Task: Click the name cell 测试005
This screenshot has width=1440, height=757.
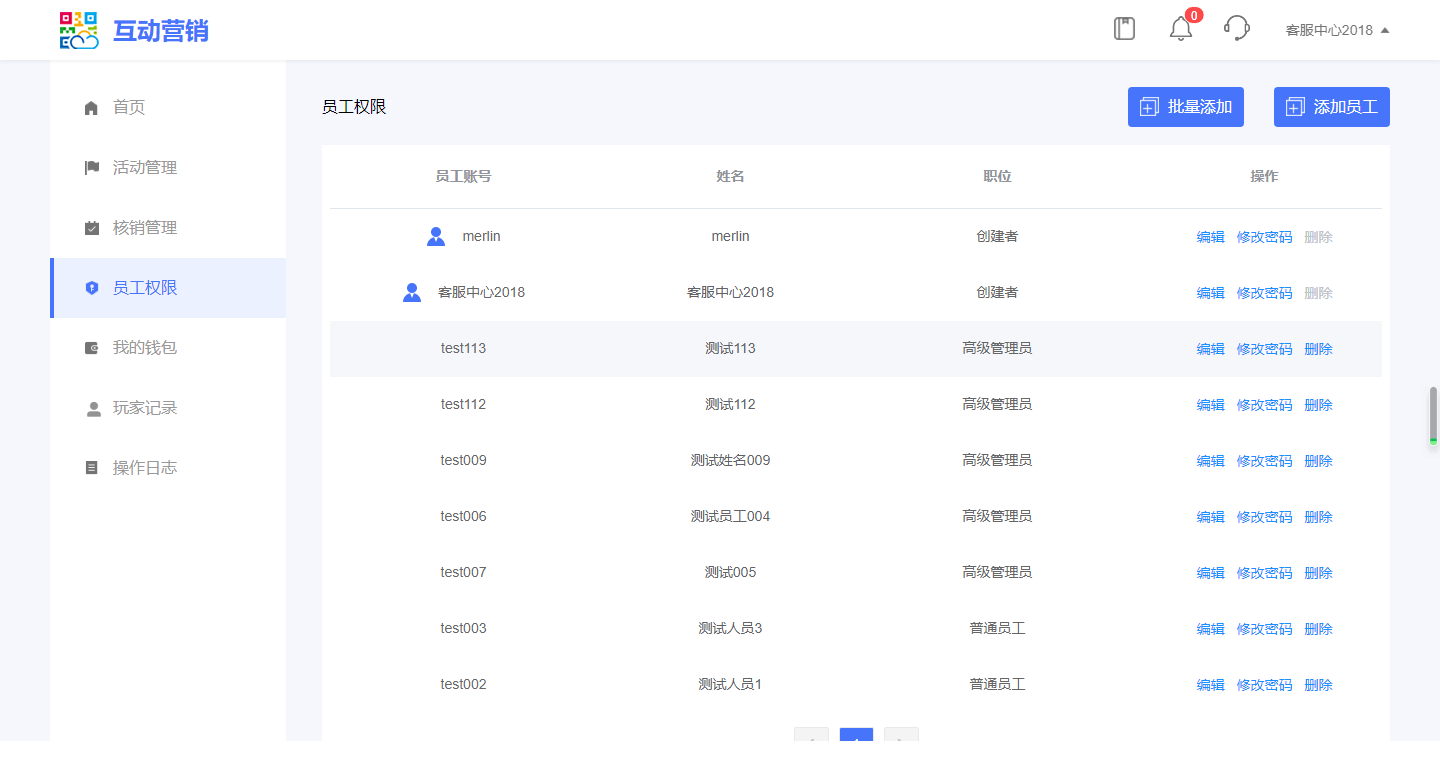Action: click(x=730, y=572)
